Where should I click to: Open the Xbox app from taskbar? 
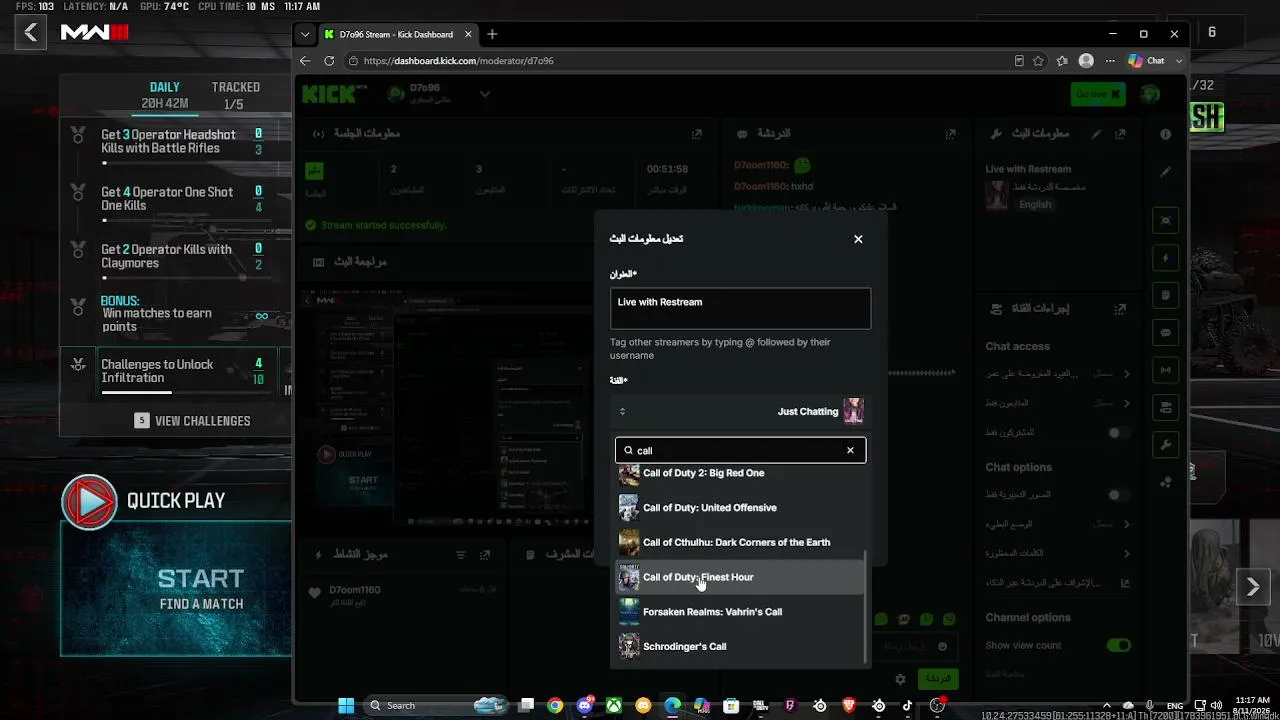coord(614,705)
